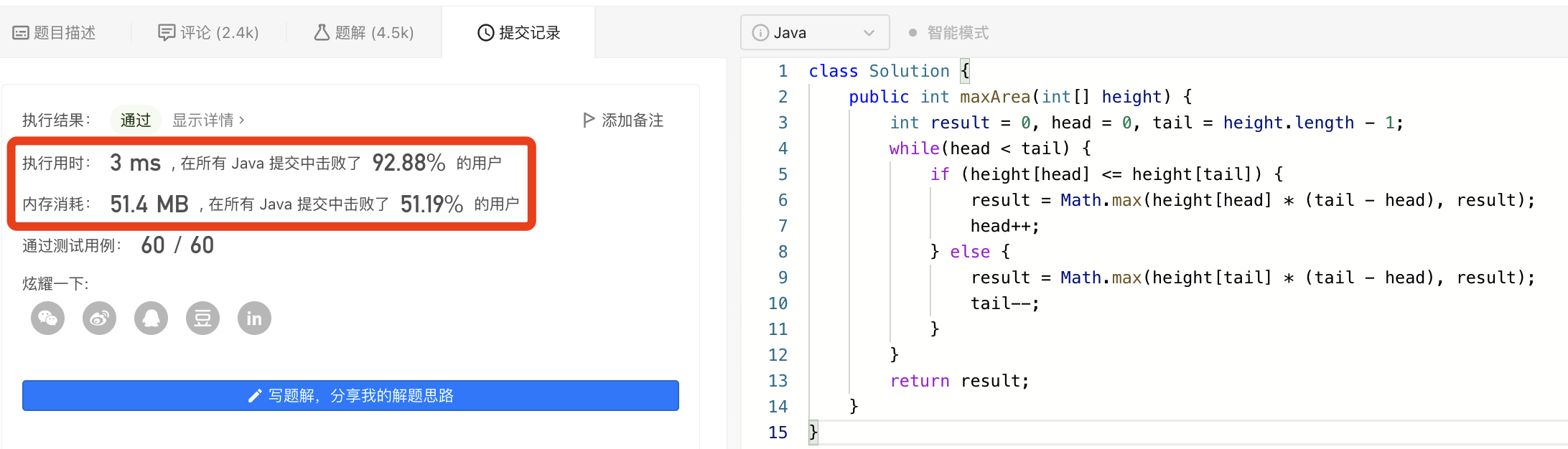Click the 'head++;' code line

pyautogui.click(x=1005, y=226)
